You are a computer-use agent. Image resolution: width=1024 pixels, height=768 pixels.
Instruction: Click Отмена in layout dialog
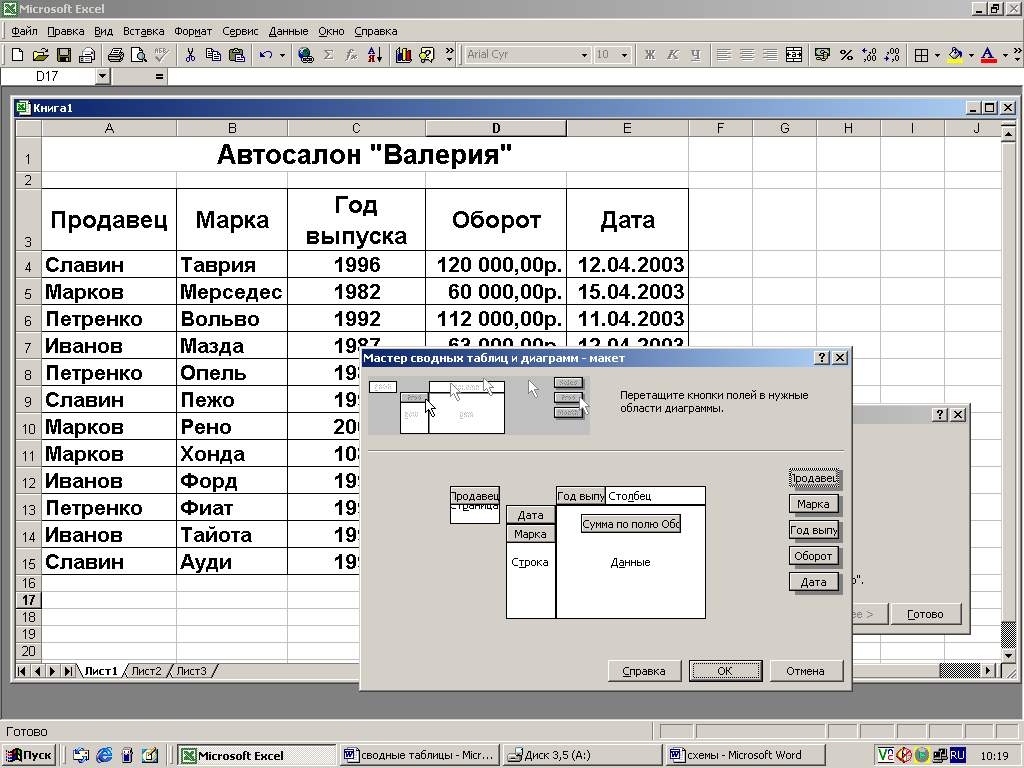805,671
